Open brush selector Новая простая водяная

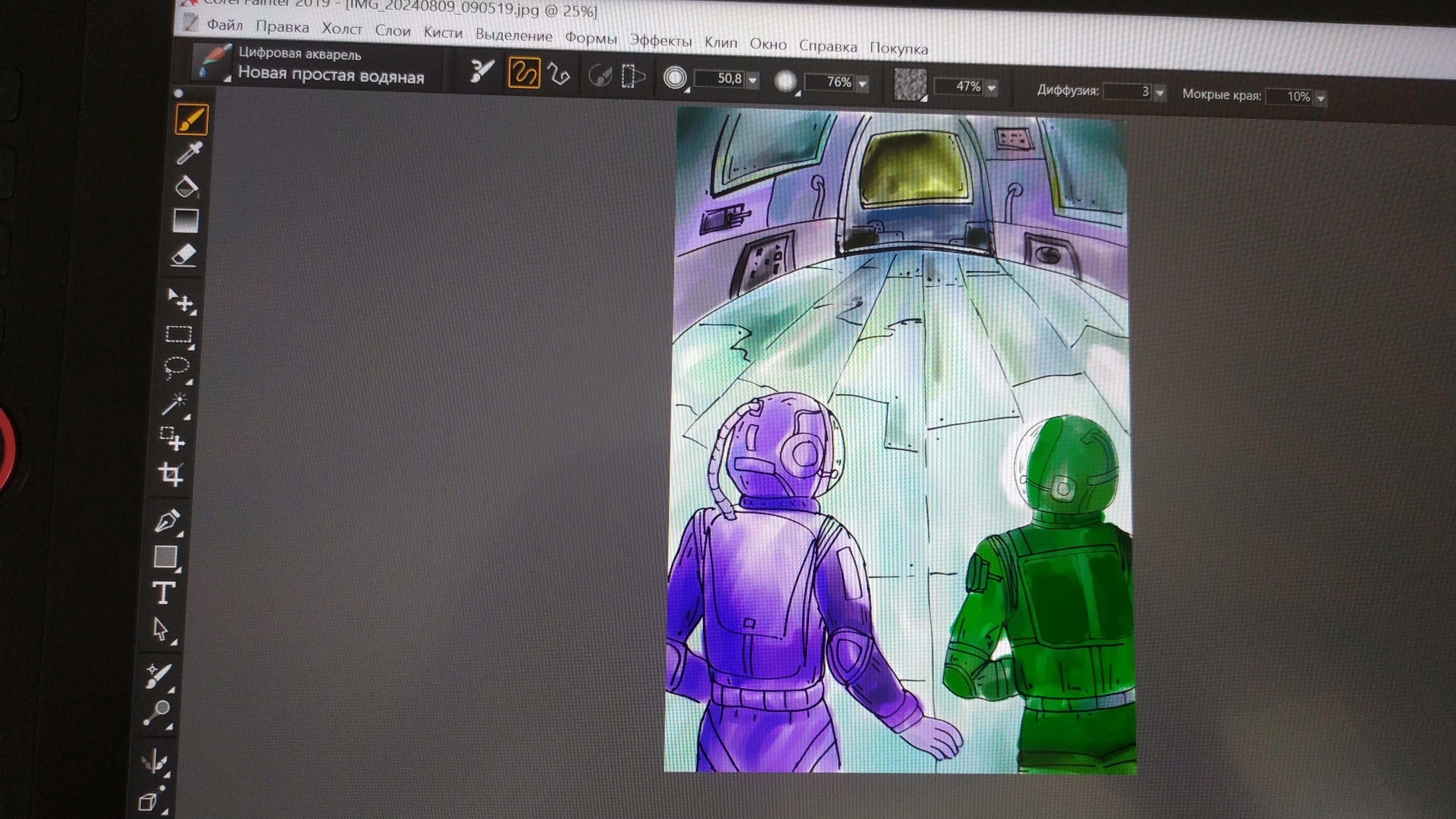pyautogui.click(x=331, y=75)
